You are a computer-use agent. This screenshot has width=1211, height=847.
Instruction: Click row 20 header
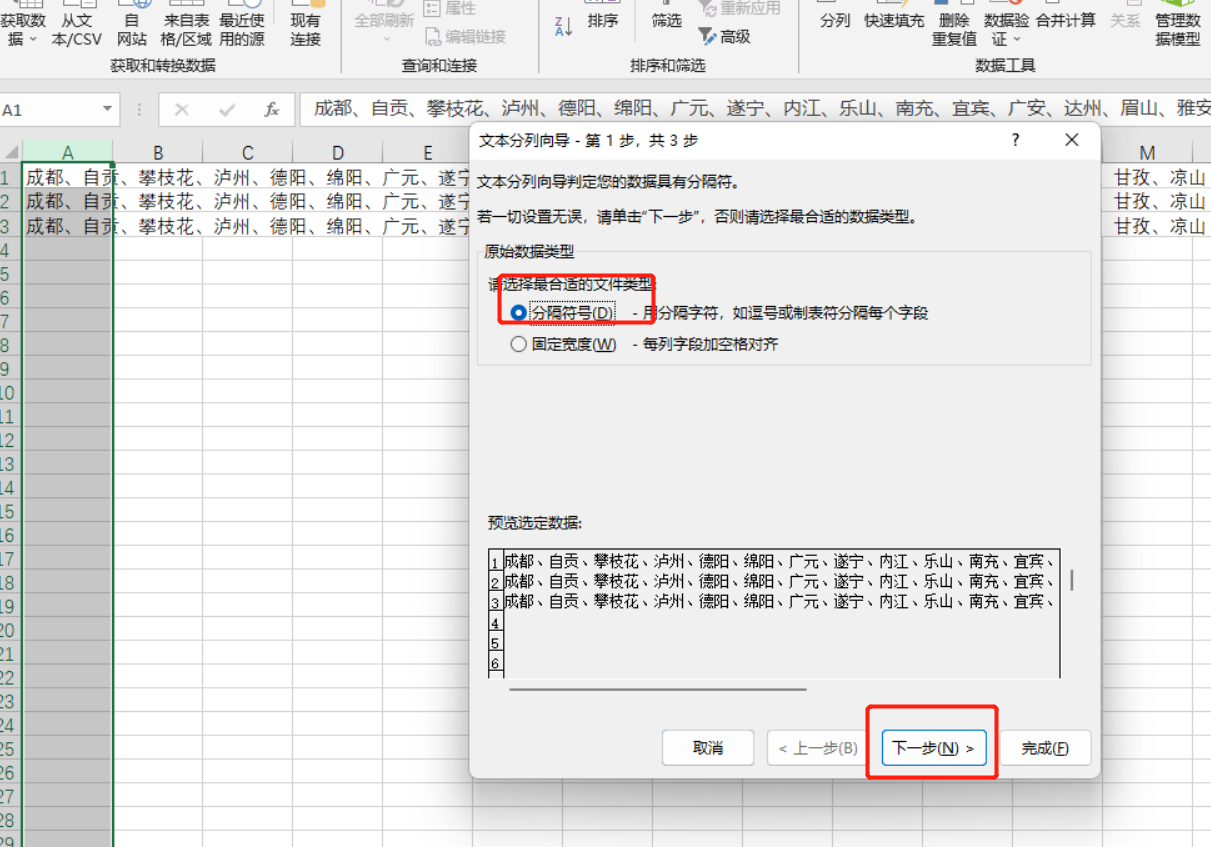9,630
